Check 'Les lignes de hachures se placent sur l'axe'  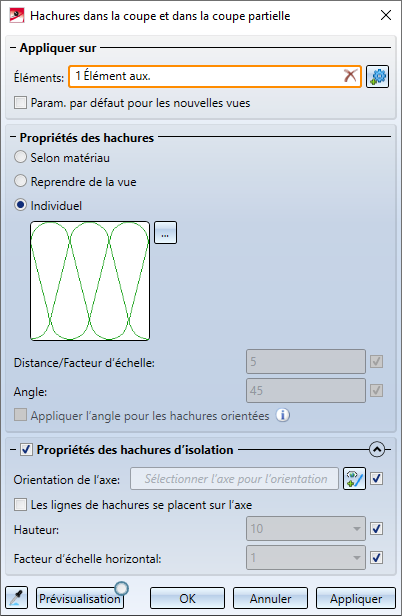[x=20, y=504]
